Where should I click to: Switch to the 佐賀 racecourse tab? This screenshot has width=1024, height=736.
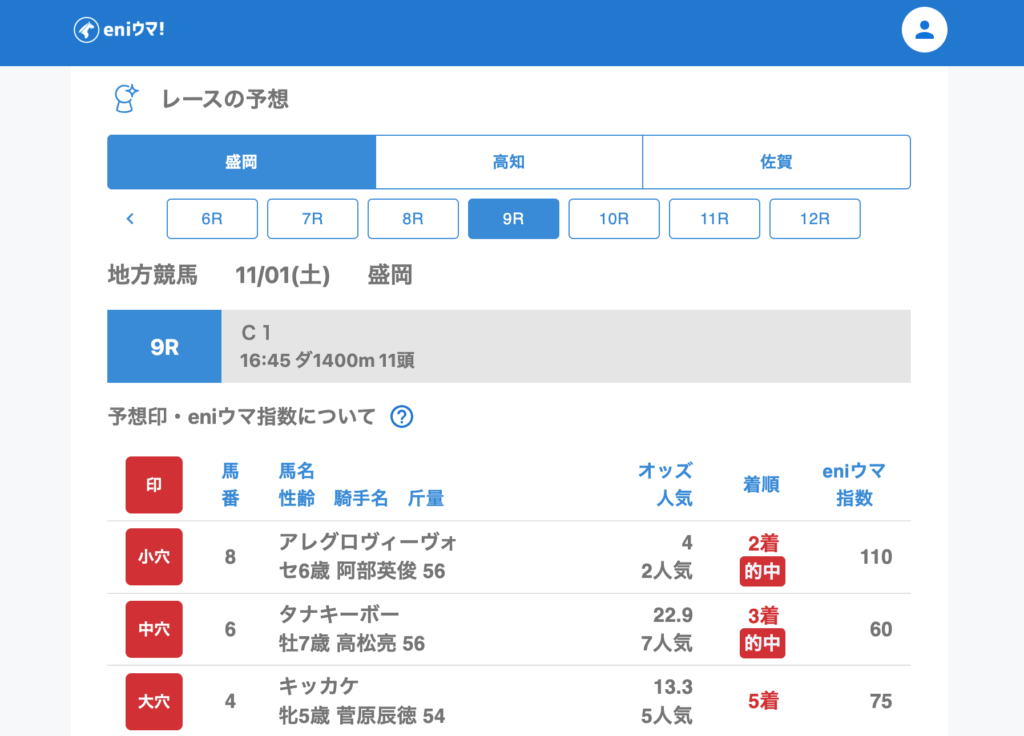pos(776,162)
